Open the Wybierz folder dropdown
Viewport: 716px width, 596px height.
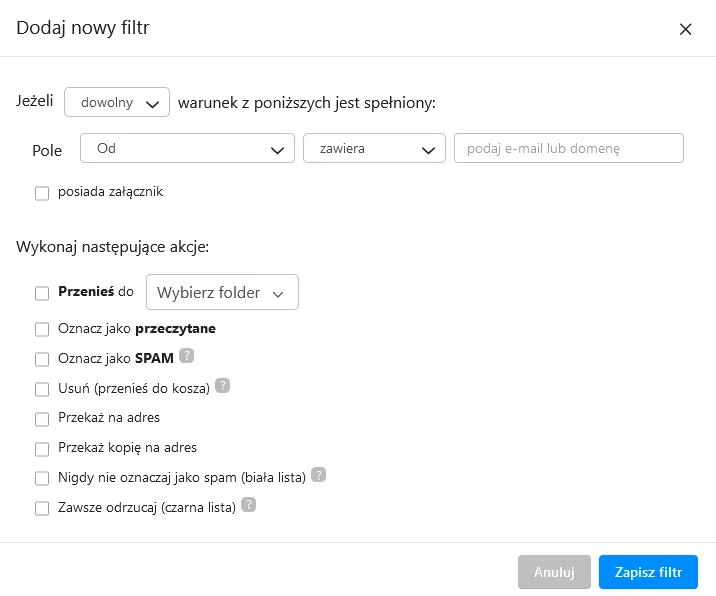coord(222,292)
